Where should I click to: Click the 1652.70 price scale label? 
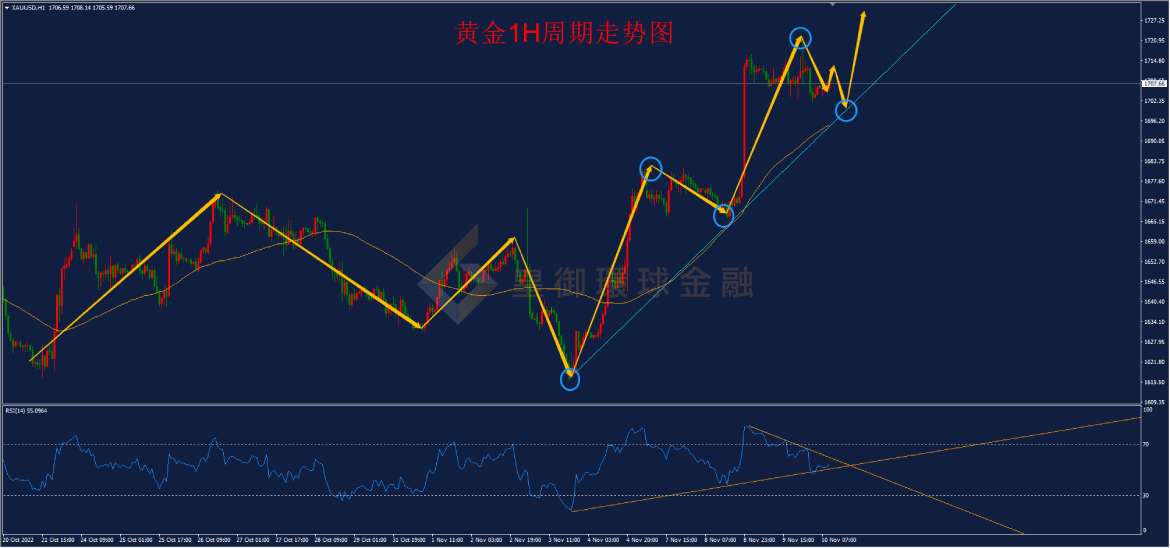[1154, 262]
